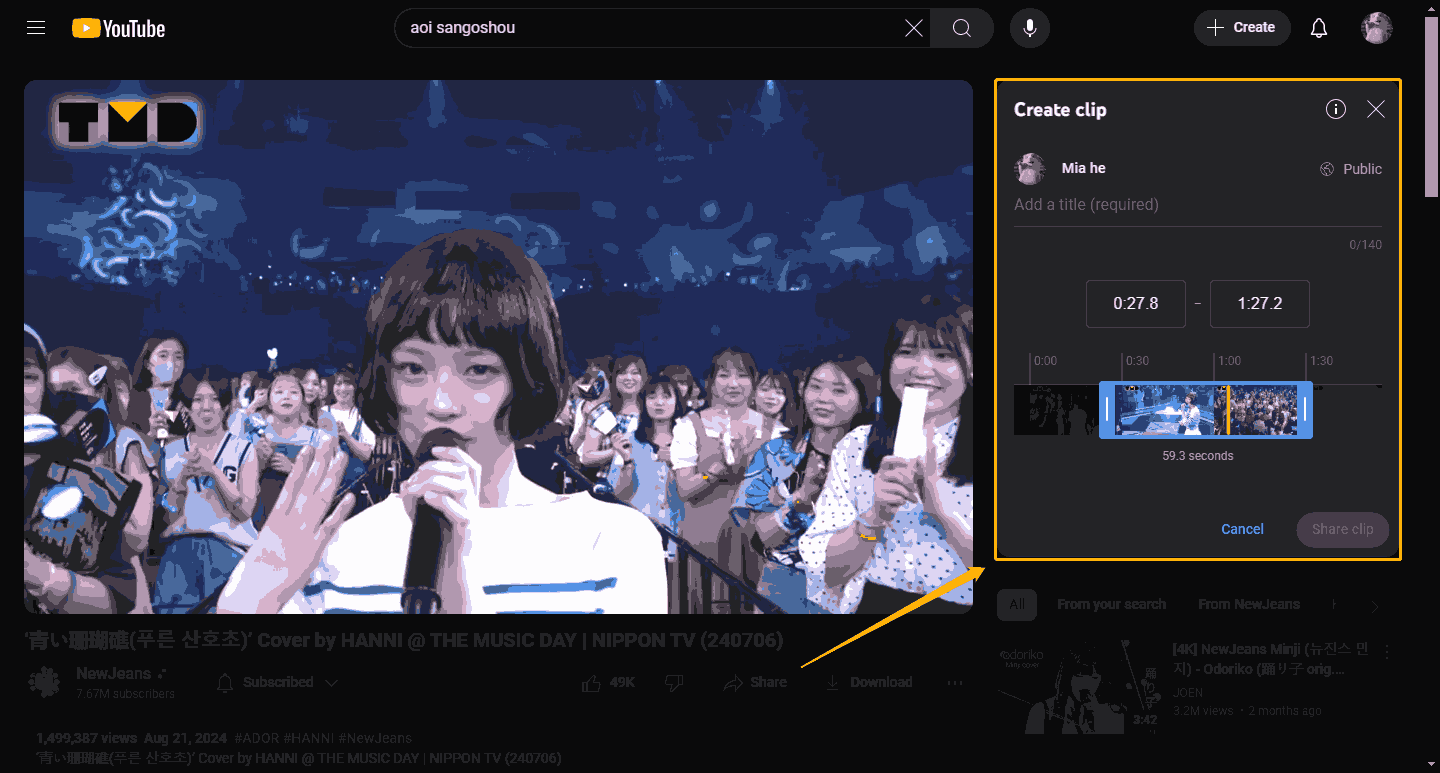Edit the clip start time 0:27.8
The width and height of the screenshot is (1440, 773).
1136,304
